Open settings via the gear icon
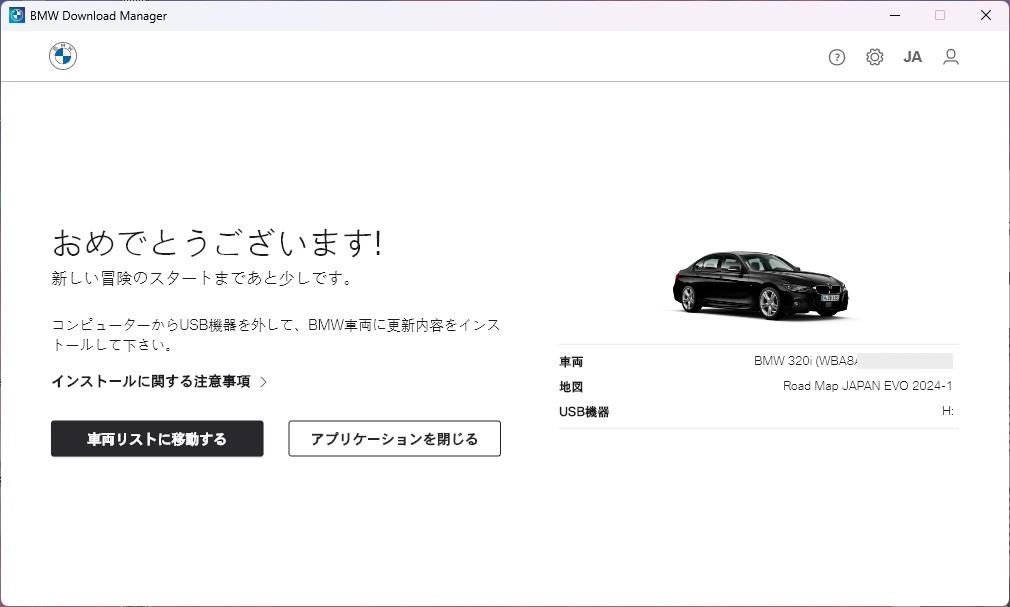The width and height of the screenshot is (1010, 607). [x=874, y=57]
